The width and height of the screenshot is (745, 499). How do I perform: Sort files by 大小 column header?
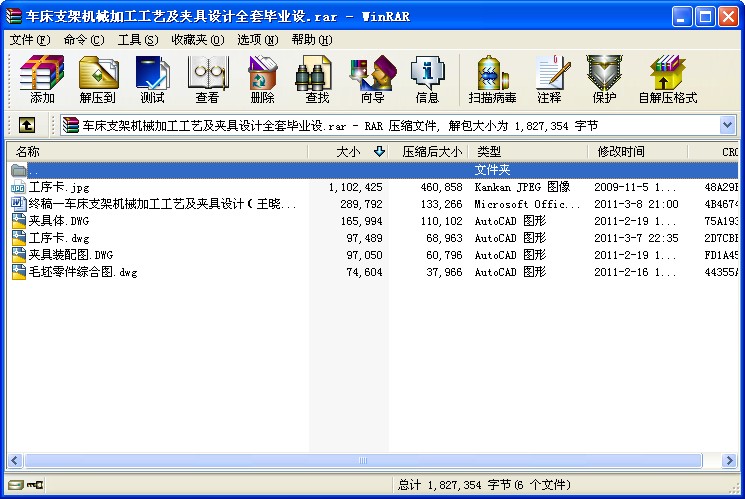point(348,152)
